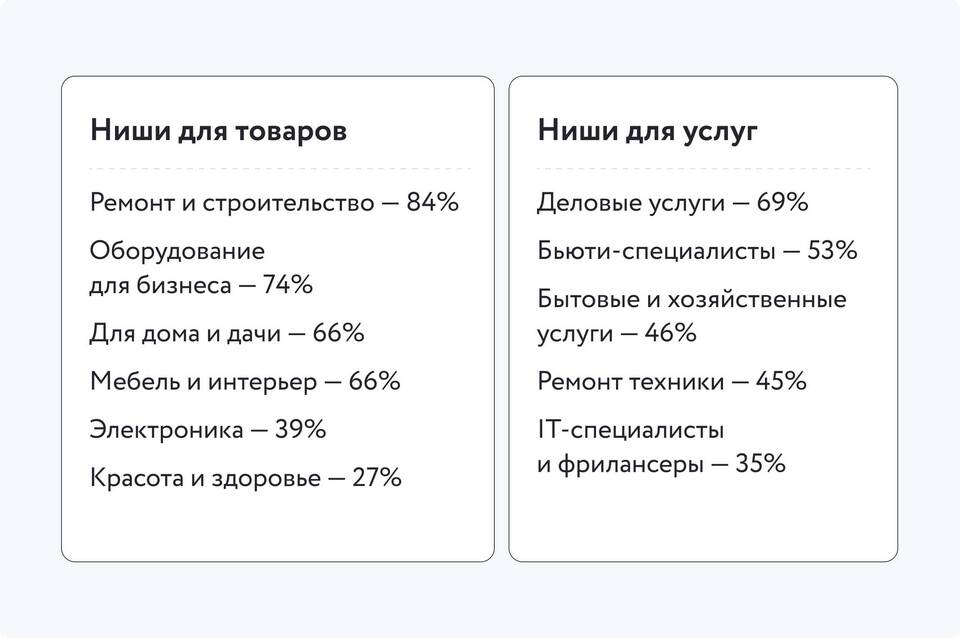This screenshot has height=638, width=960.
Task: Click the "Мебель и интерьер" label
Action: point(203,381)
